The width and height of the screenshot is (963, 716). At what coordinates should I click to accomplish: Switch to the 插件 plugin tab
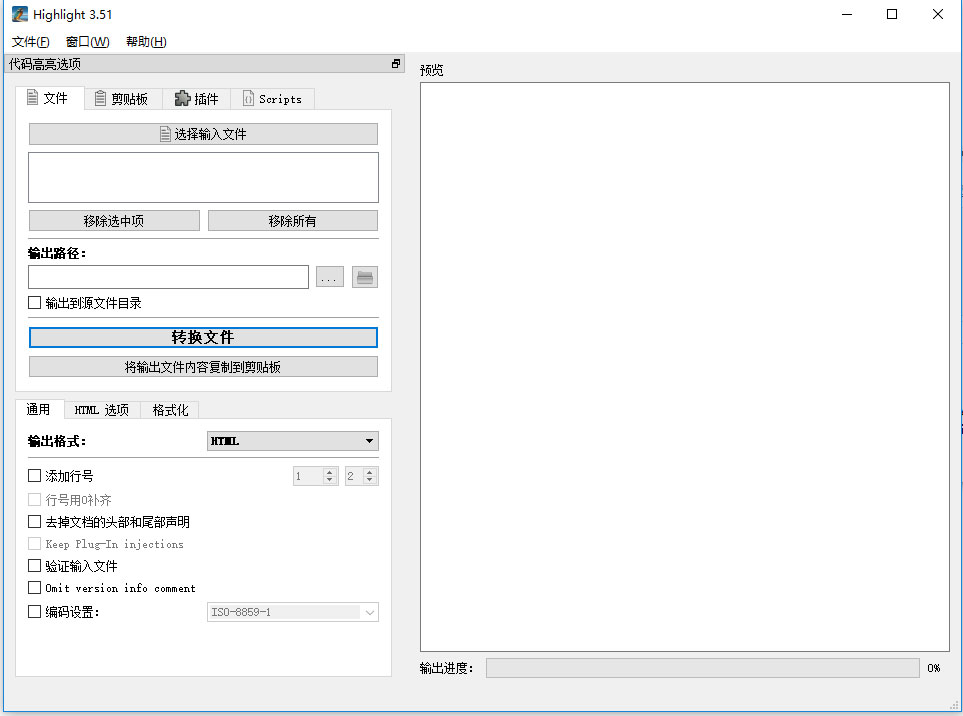click(196, 98)
